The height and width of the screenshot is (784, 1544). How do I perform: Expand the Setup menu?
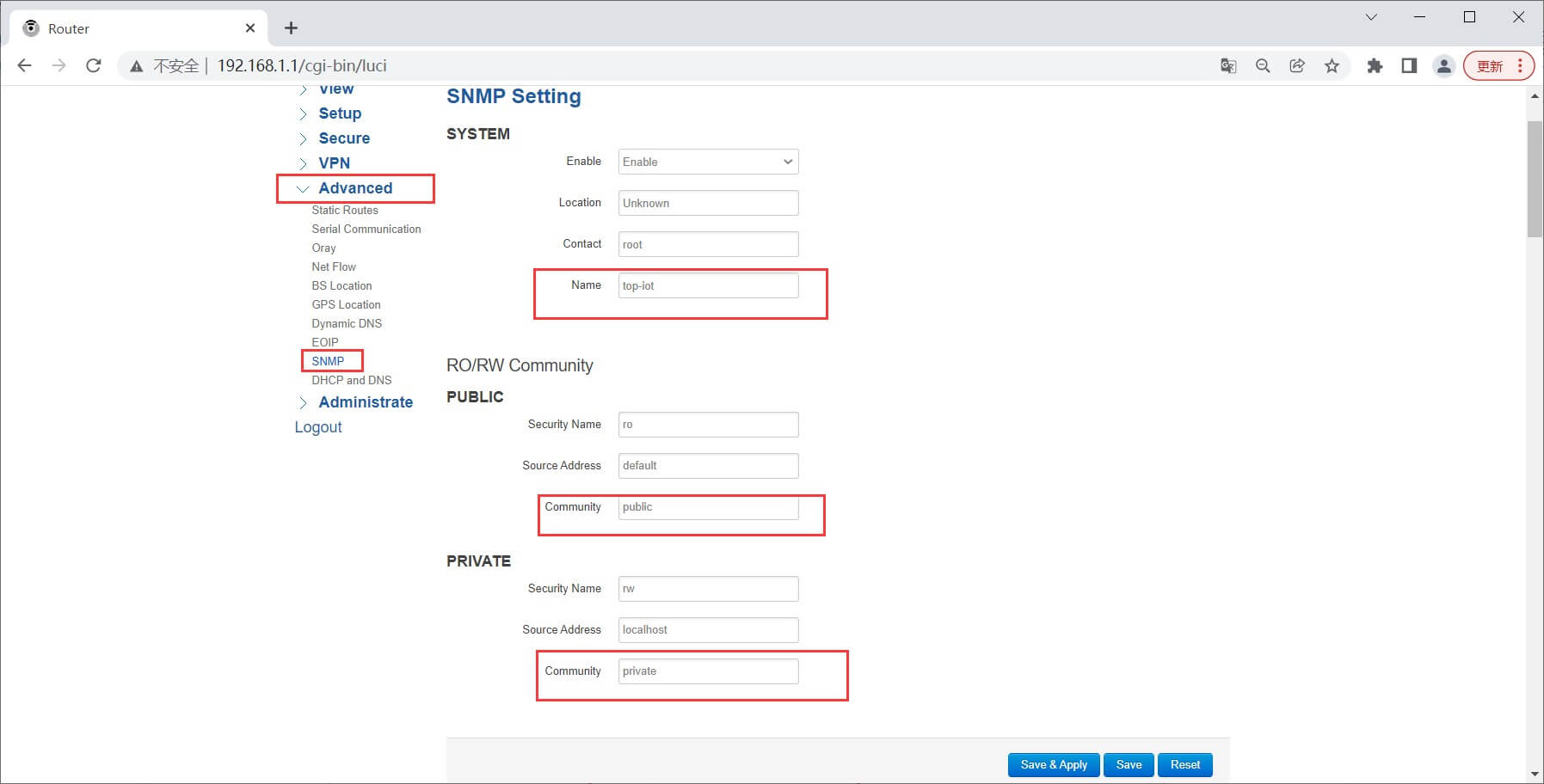pyautogui.click(x=340, y=113)
